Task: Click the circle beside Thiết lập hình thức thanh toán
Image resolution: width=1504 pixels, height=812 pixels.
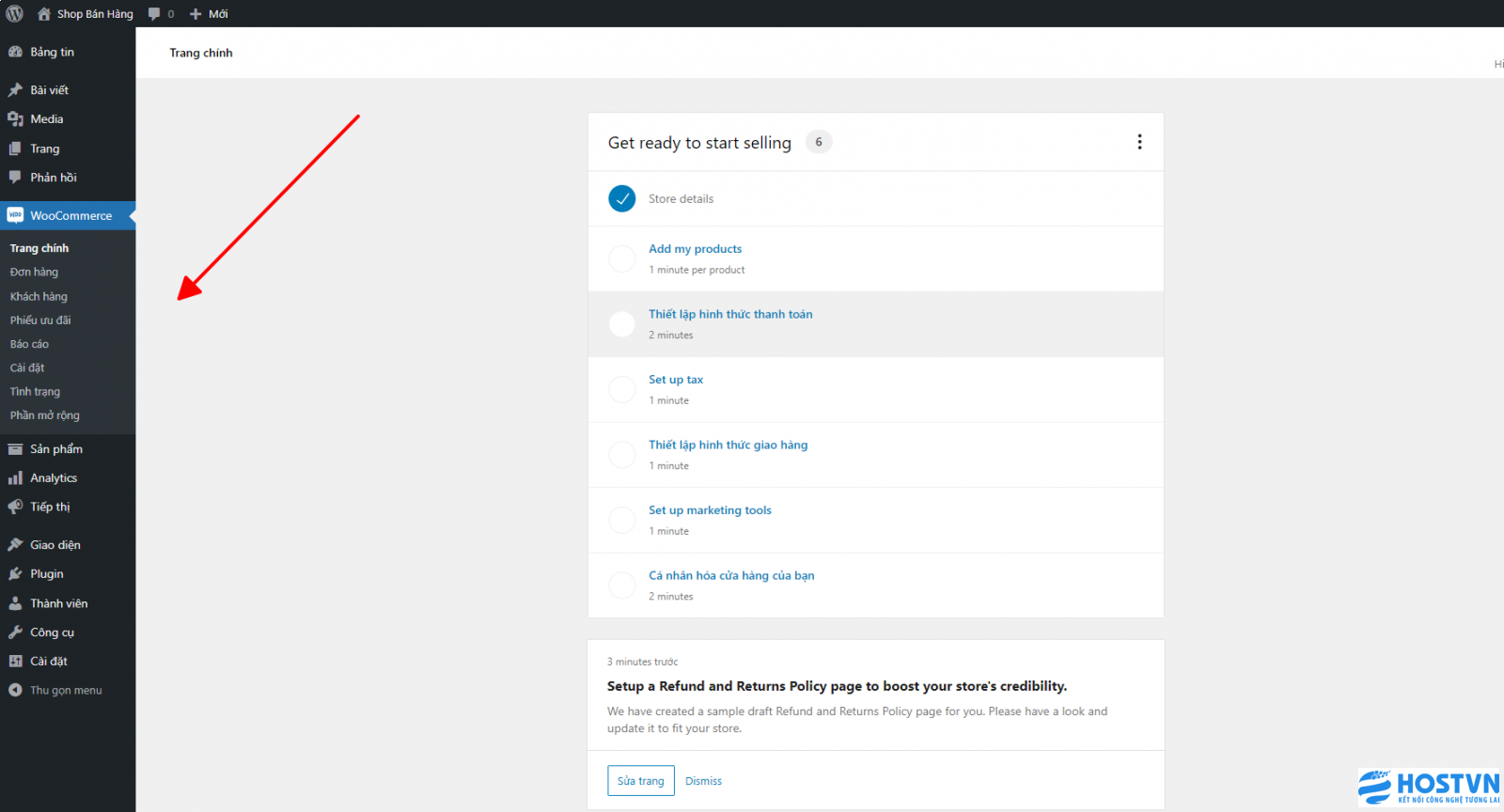Action: tap(622, 324)
